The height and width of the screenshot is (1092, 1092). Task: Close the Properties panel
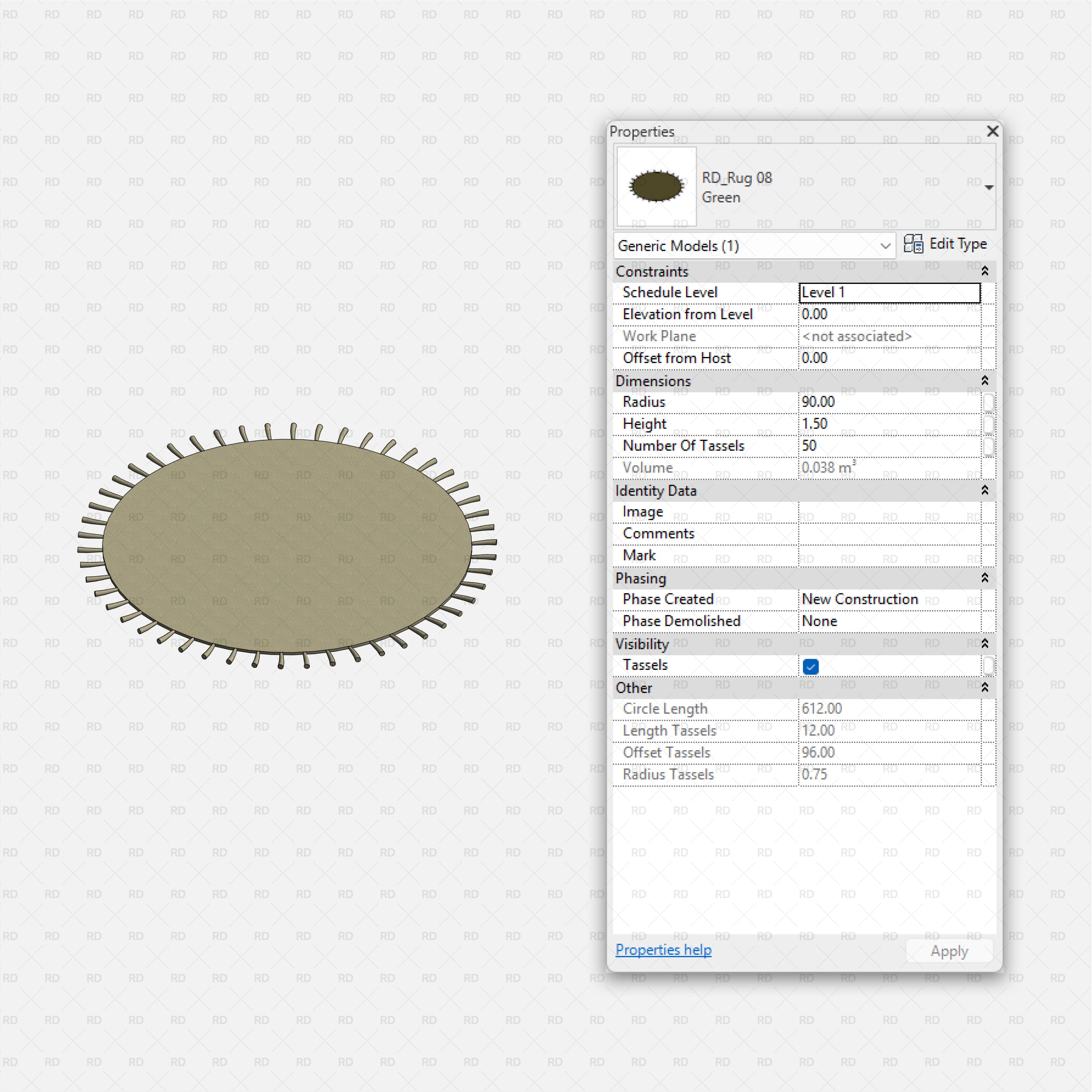[992, 131]
